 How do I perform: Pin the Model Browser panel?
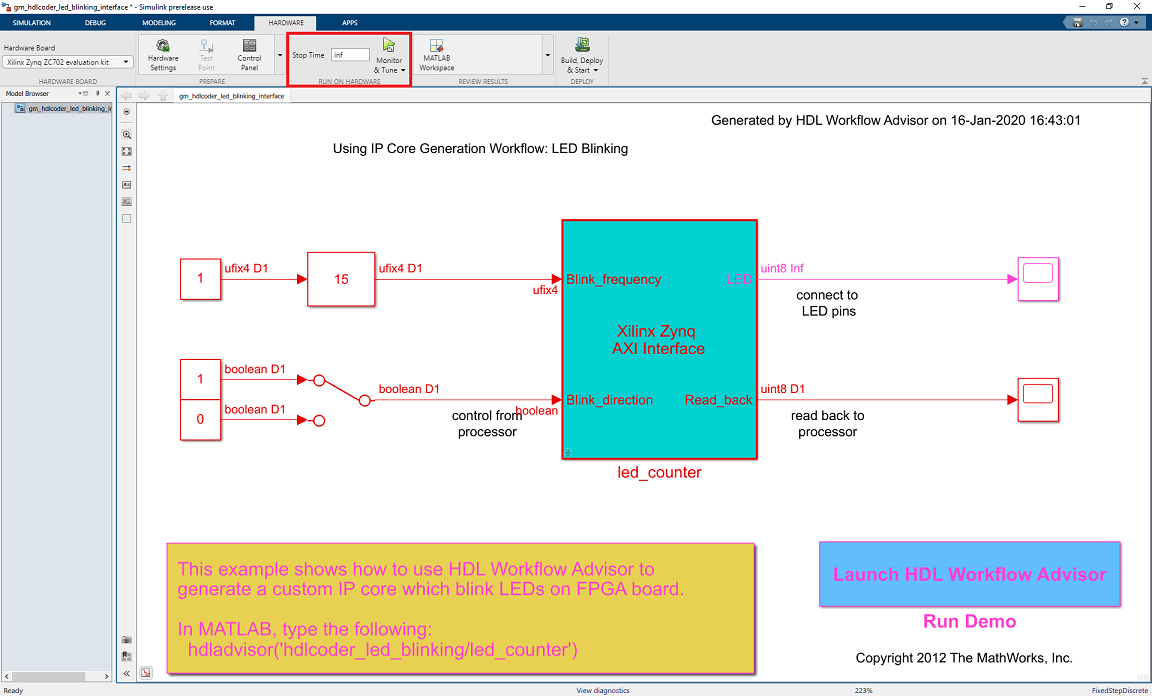pos(98,93)
